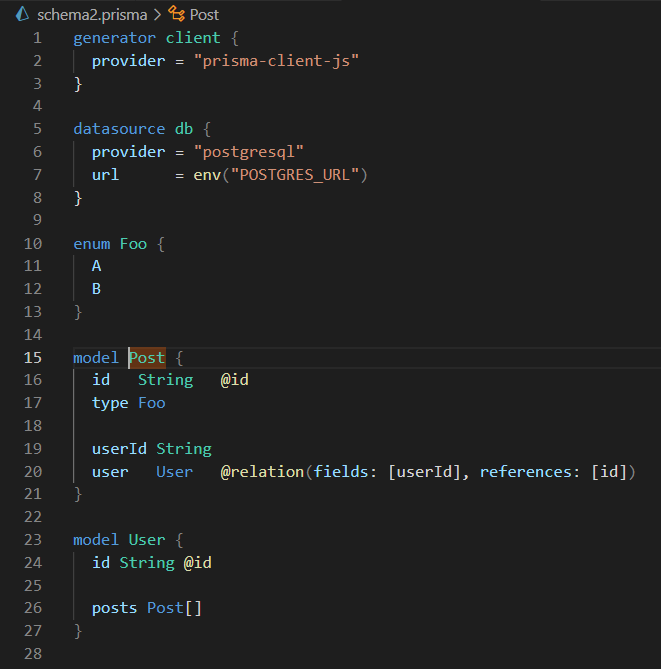Screen dimensions: 661x669
Task: Click the "postgresql" string
Action: click(x=248, y=152)
